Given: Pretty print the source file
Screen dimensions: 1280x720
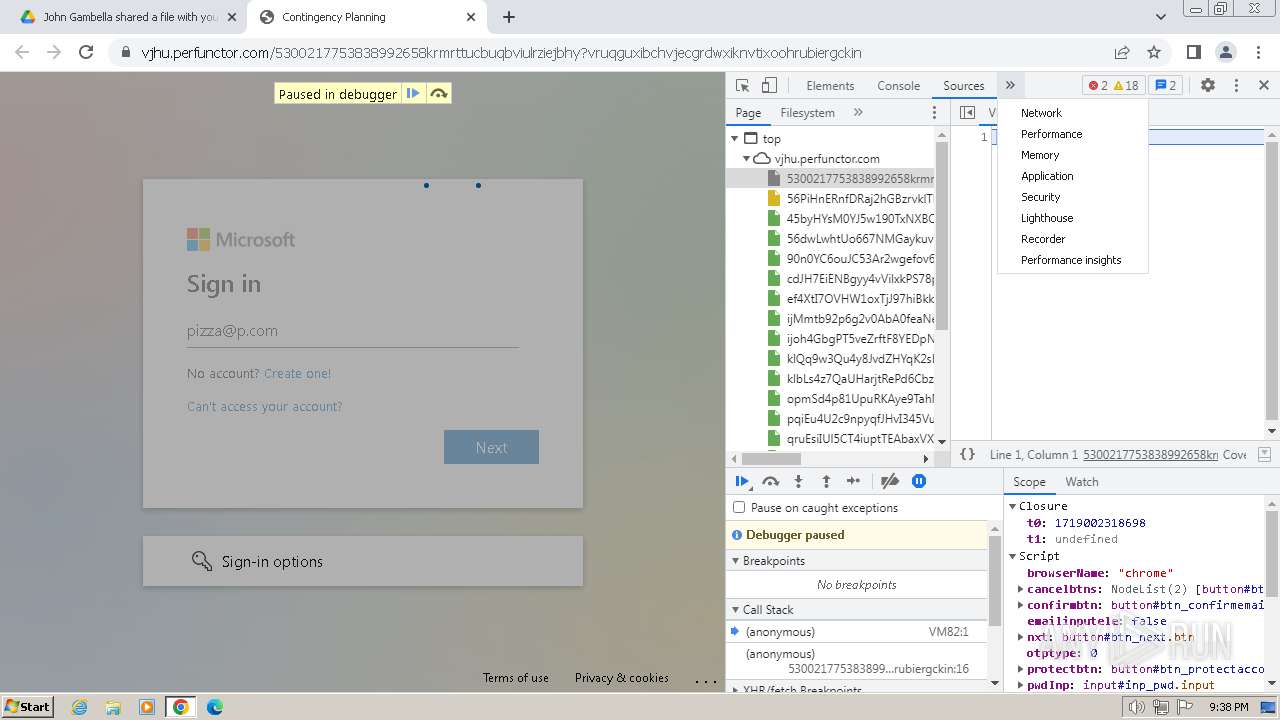Looking at the screenshot, I should 967,454.
